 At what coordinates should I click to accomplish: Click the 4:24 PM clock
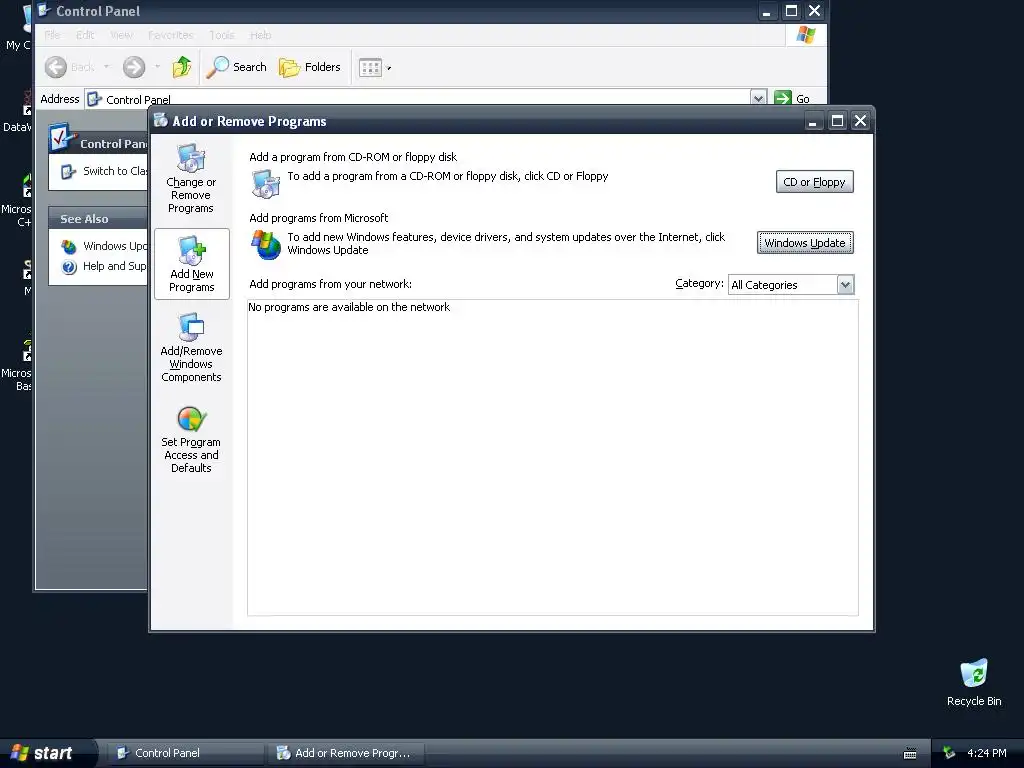tap(987, 753)
